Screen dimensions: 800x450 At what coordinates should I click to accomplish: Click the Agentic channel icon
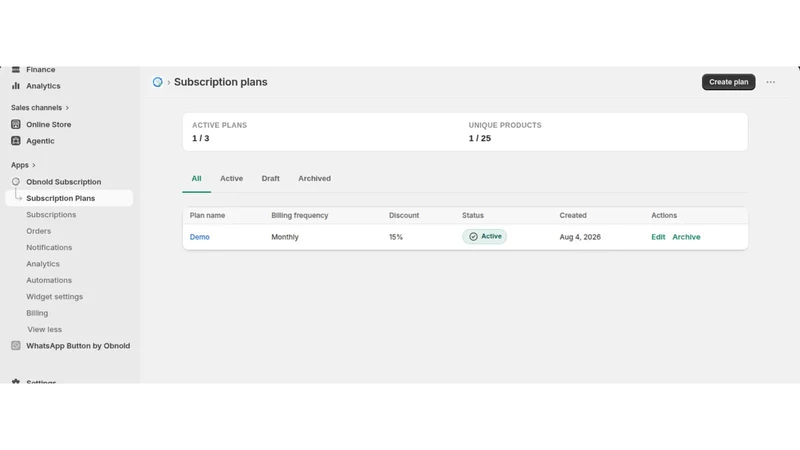(16, 141)
